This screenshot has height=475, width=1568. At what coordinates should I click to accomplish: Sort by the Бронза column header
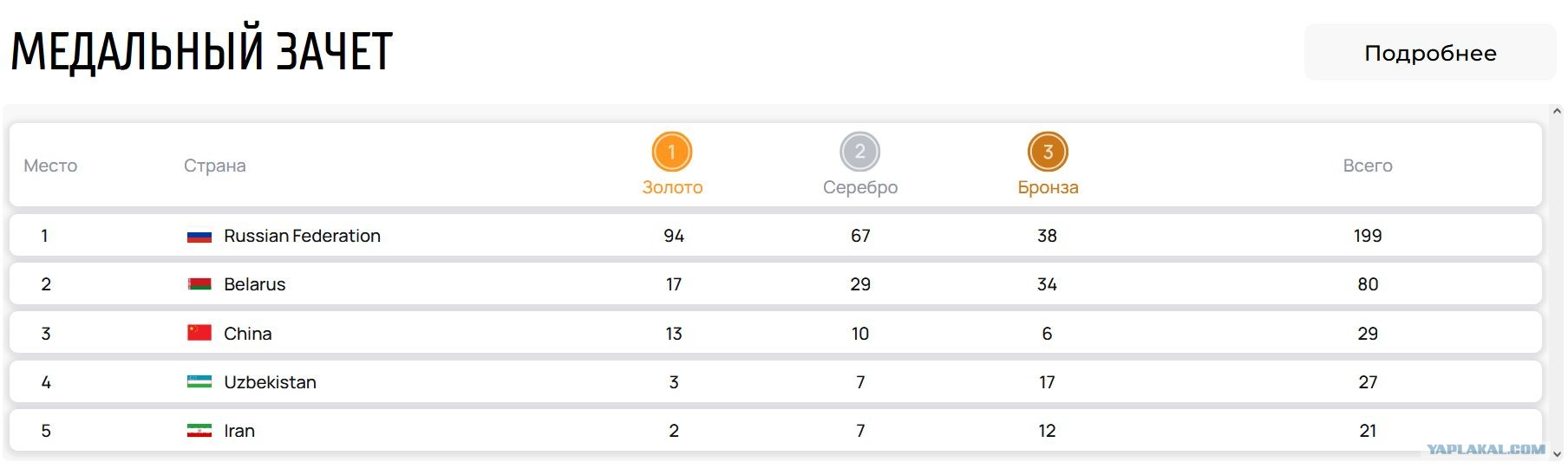point(1048,187)
